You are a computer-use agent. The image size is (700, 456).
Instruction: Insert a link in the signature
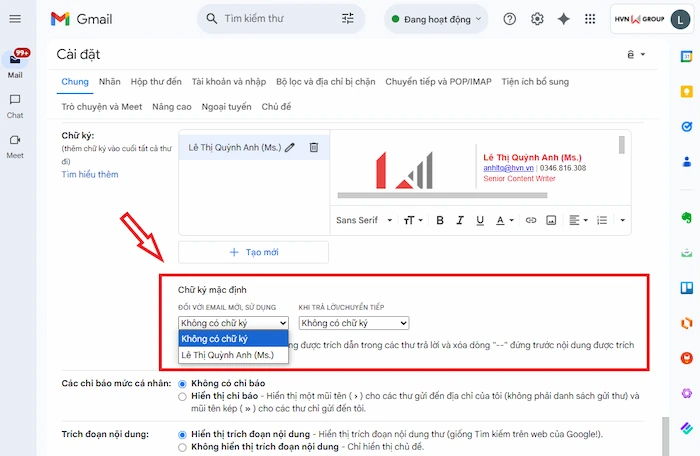point(531,219)
